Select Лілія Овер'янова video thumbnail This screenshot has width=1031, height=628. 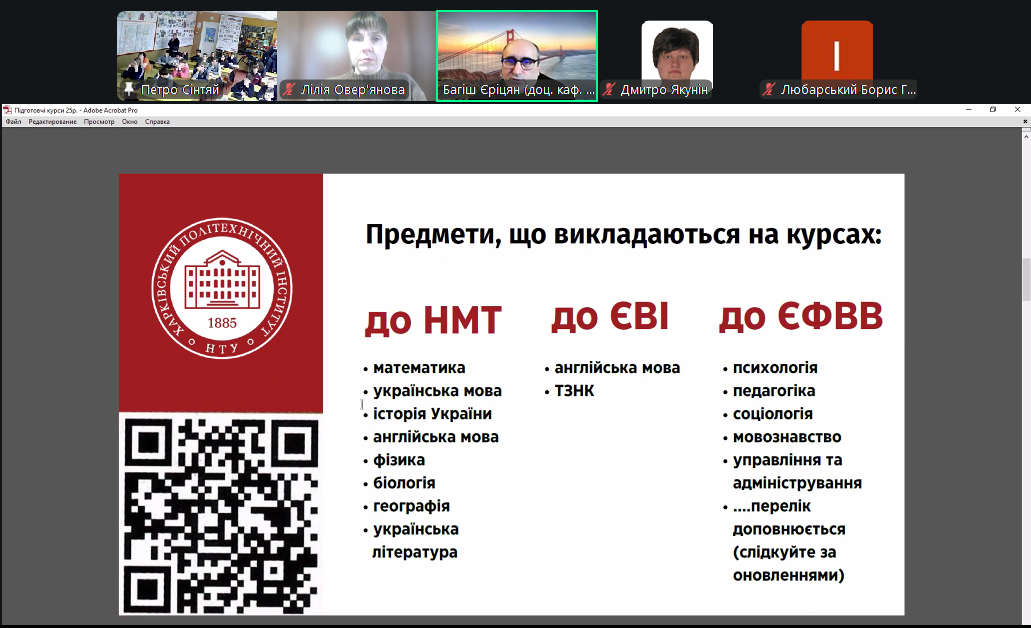(x=356, y=56)
